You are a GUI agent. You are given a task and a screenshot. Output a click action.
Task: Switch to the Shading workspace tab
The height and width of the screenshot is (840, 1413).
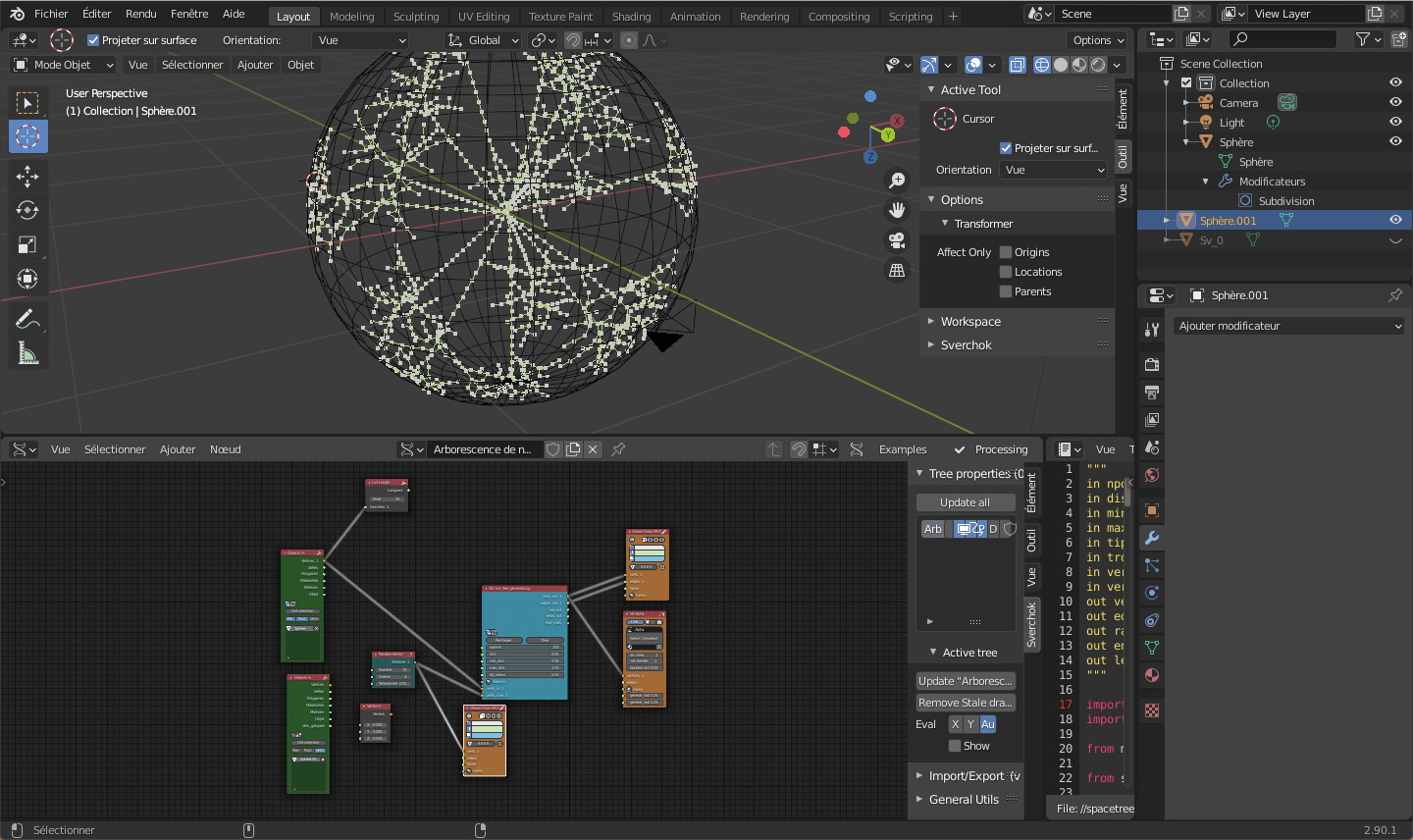[x=631, y=17]
